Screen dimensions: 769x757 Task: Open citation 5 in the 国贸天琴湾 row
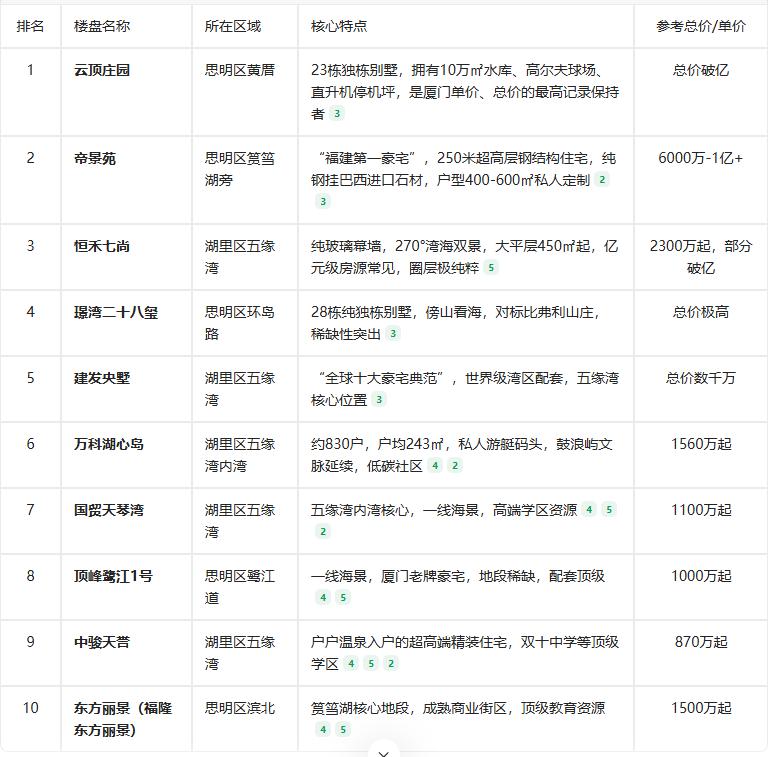609,510
